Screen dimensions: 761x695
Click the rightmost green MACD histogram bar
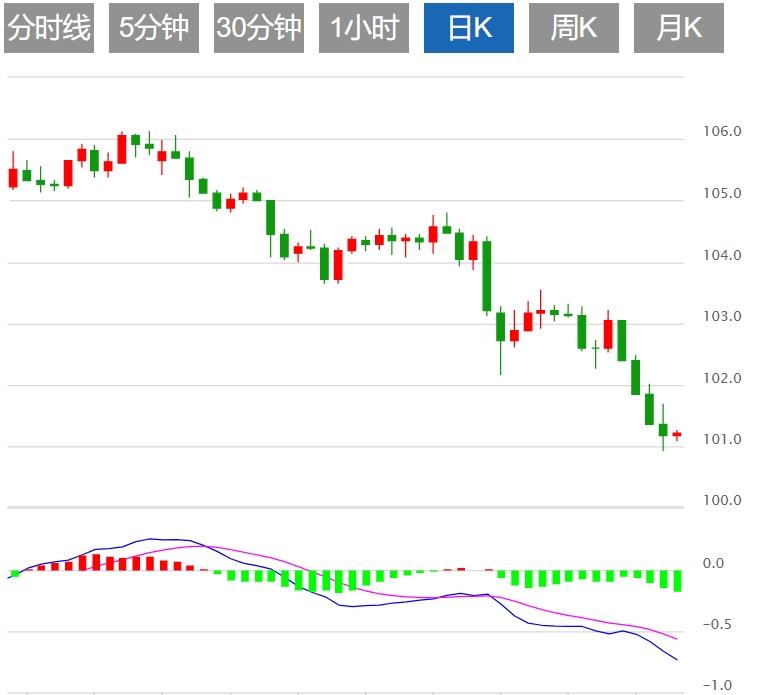pyautogui.click(x=677, y=581)
